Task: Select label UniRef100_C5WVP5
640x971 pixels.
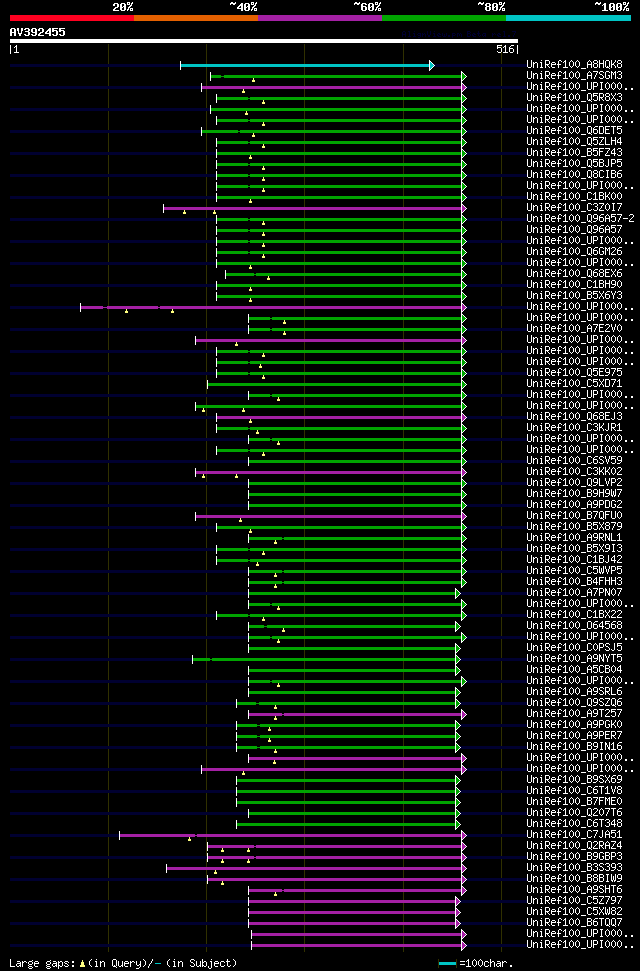Action: (x=574, y=570)
